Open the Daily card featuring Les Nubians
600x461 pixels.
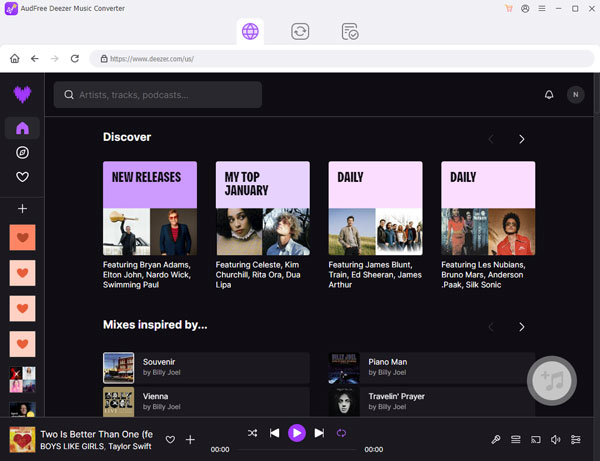pyautogui.click(x=488, y=208)
